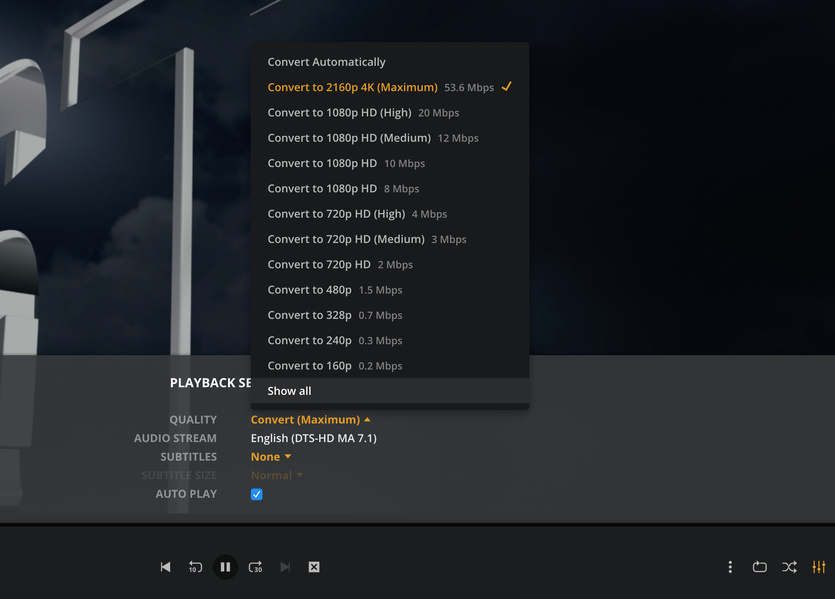
Task: Click the skip-to-next button
Action: [x=285, y=567]
